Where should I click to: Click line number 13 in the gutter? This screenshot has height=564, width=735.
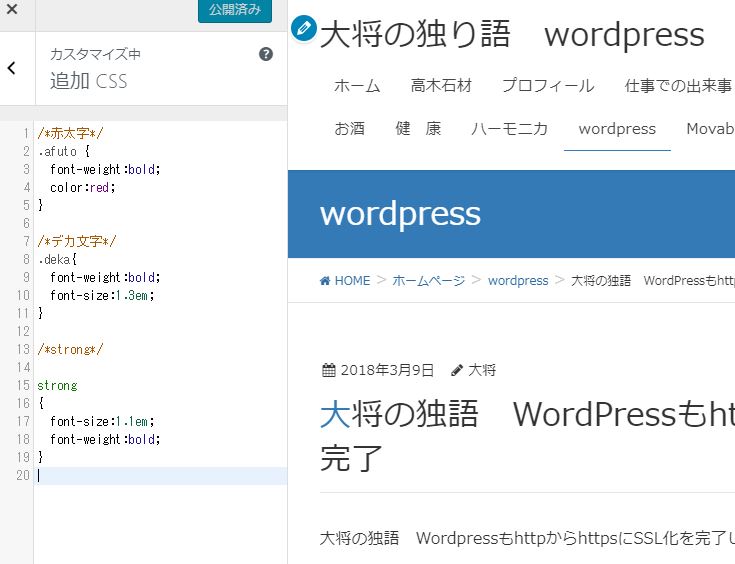(x=23, y=349)
